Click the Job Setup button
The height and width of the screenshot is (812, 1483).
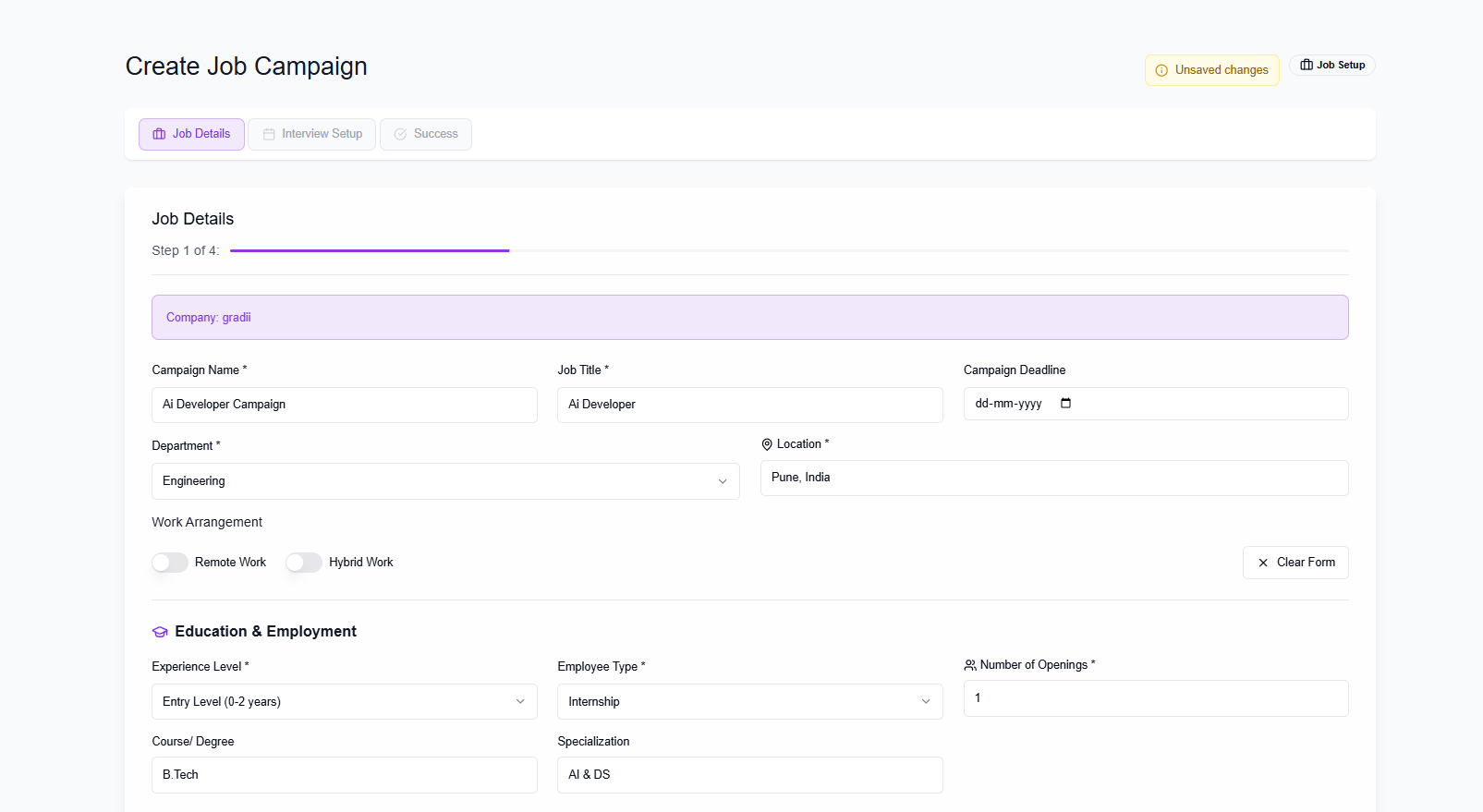[x=1331, y=65]
